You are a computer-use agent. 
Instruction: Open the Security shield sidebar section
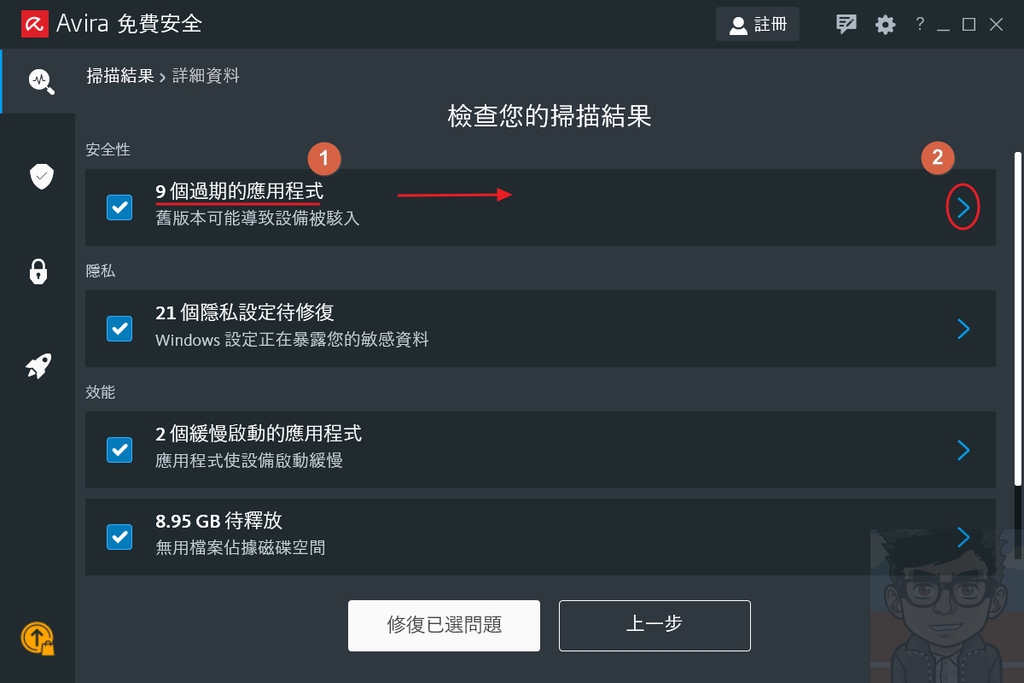(x=41, y=176)
